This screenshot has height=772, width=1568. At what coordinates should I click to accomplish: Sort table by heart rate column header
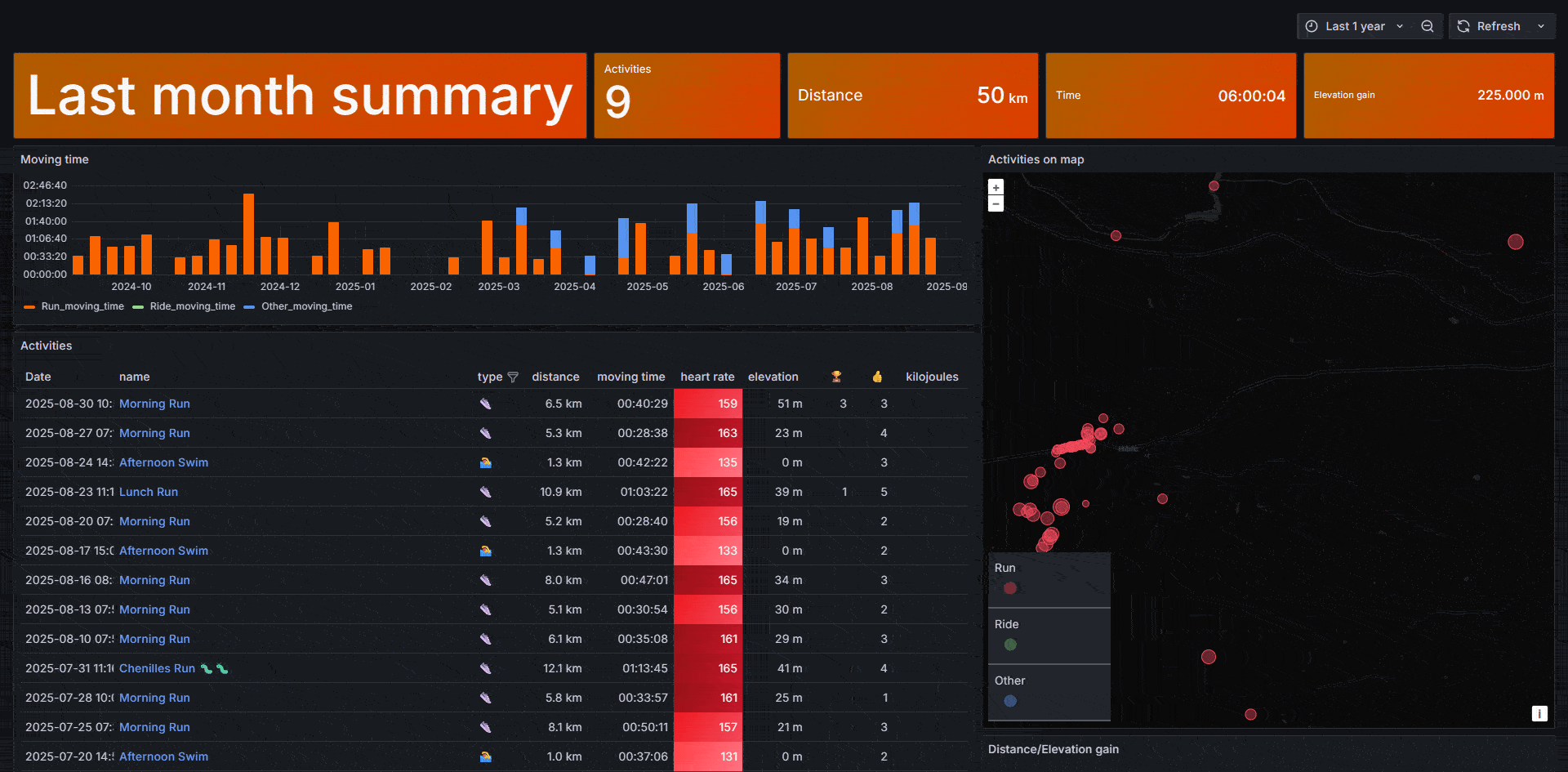click(707, 377)
